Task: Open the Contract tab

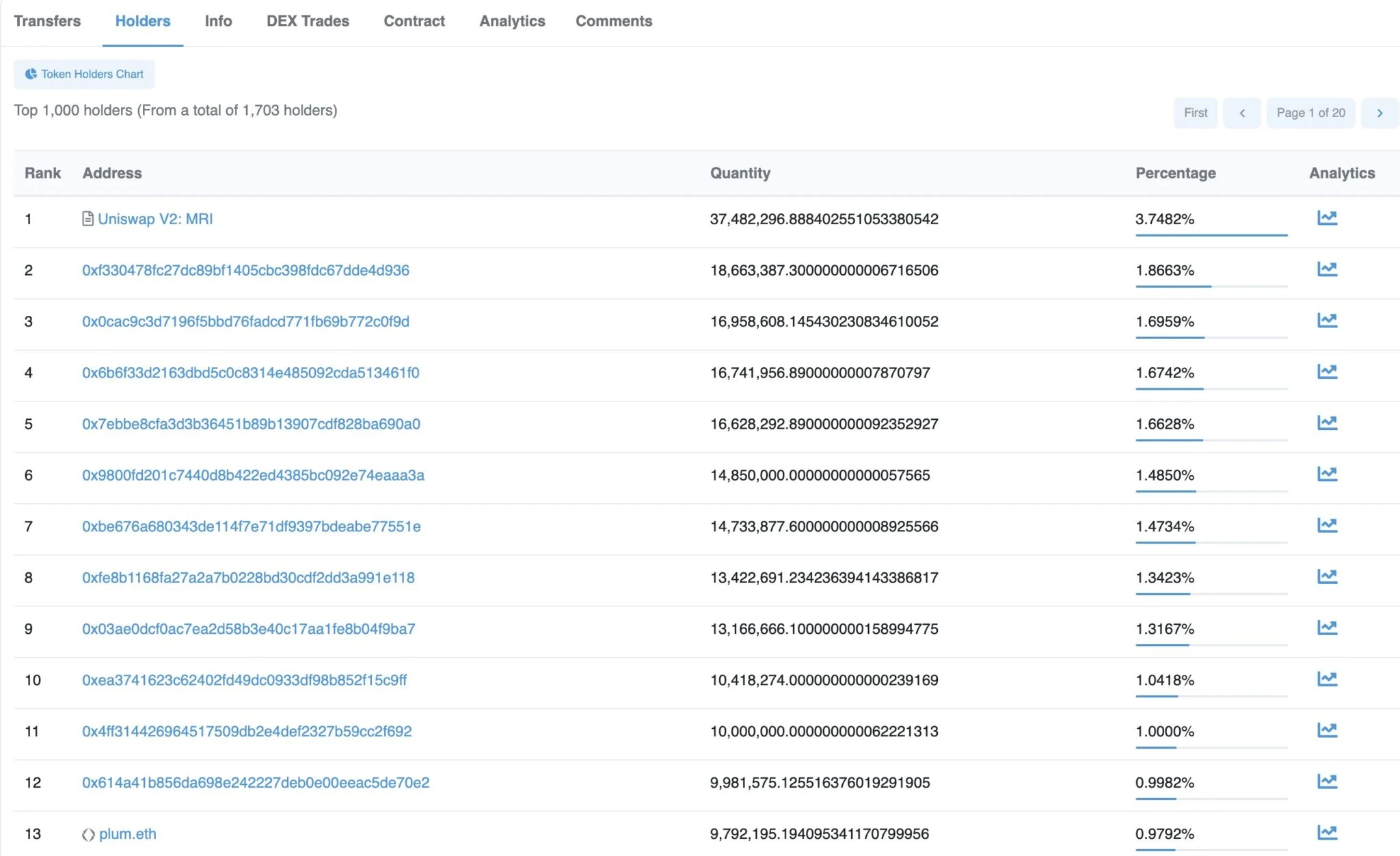Action: tap(414, 21)
